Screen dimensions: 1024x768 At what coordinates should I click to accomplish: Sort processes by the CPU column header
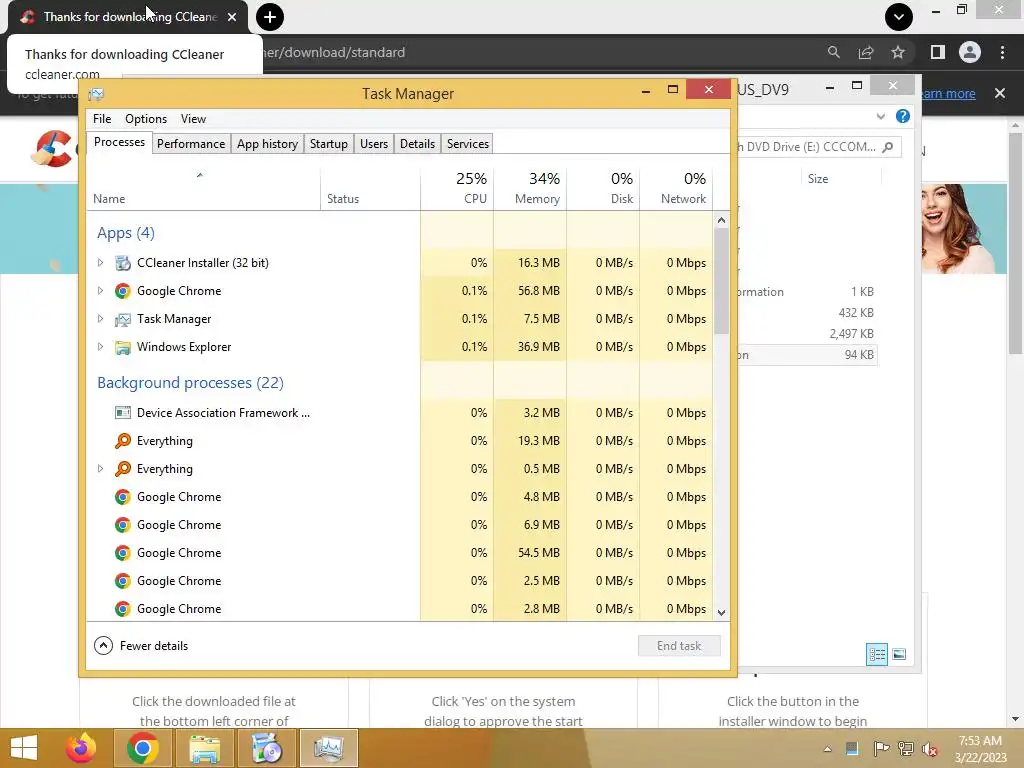point(457,187)
